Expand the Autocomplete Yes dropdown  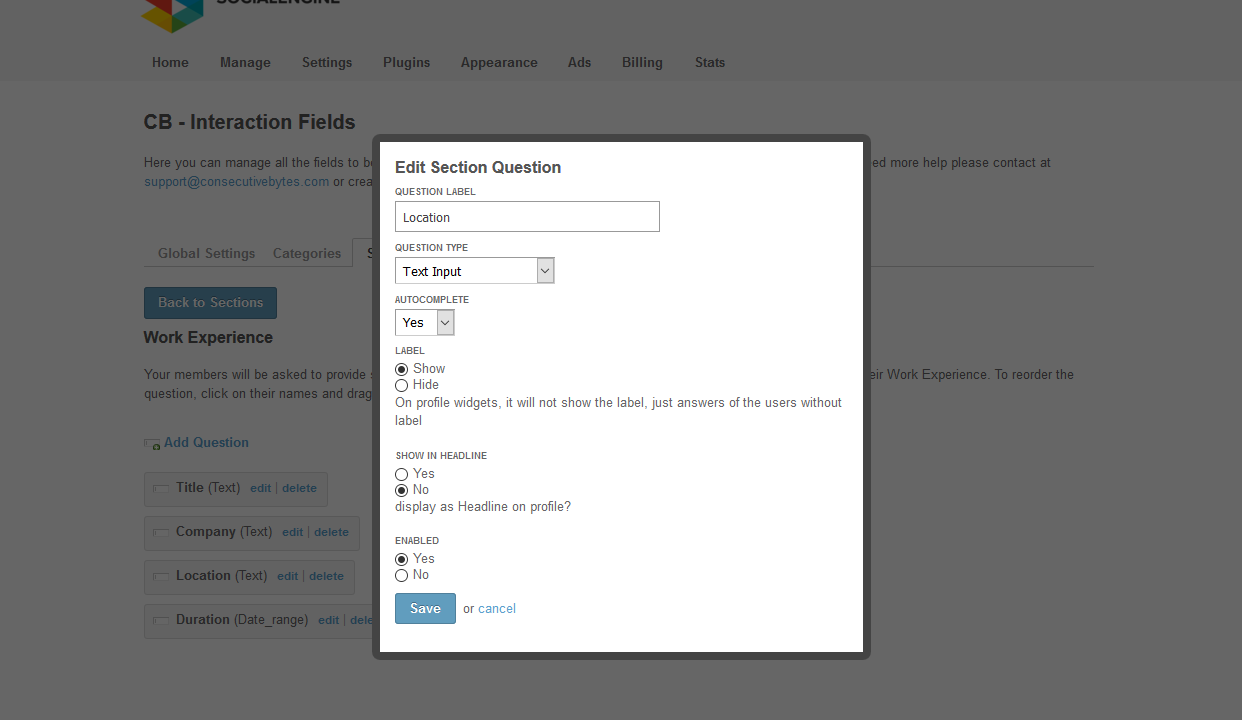click(424, 322)
